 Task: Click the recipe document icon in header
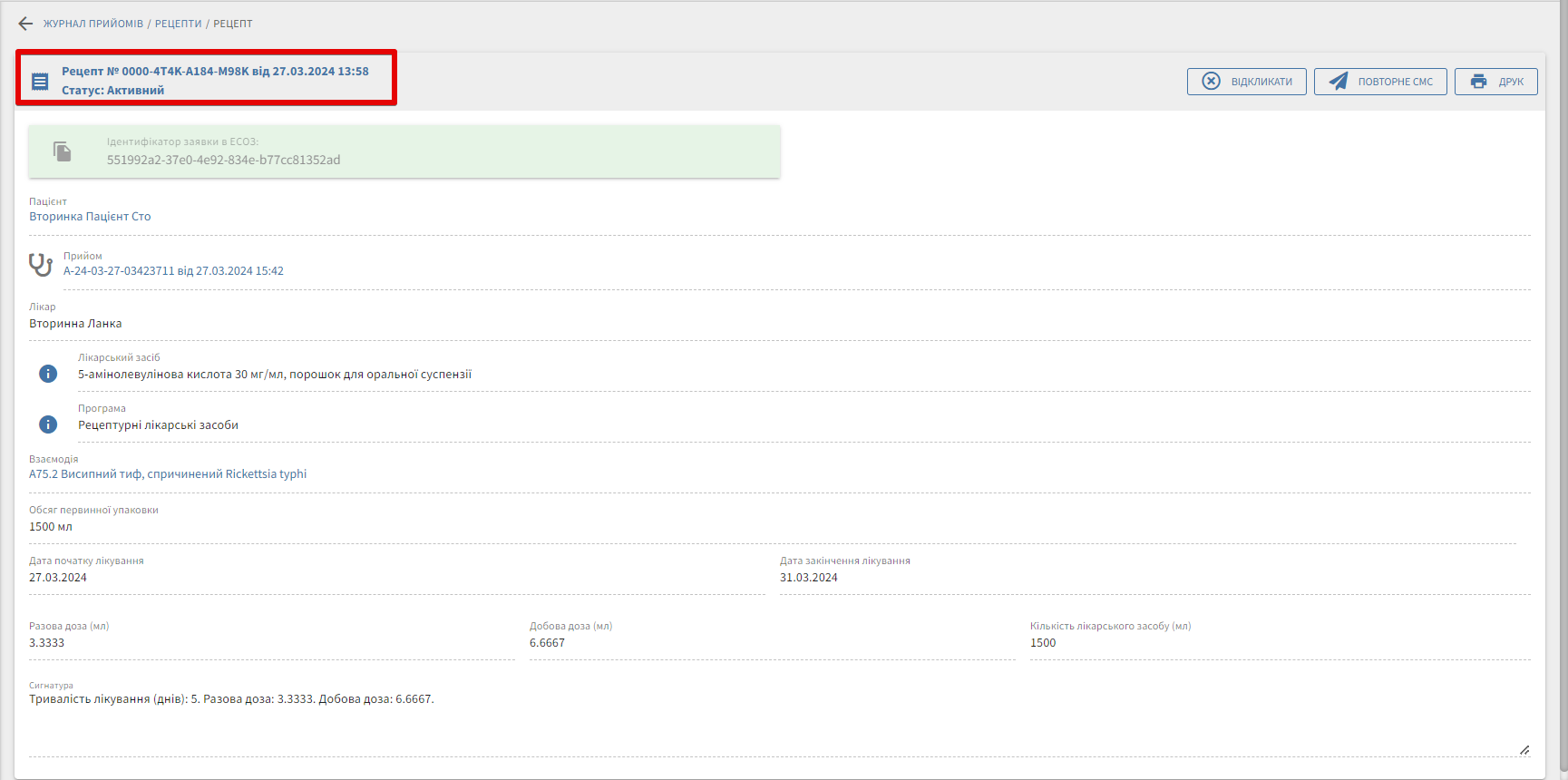click(40, 82)
